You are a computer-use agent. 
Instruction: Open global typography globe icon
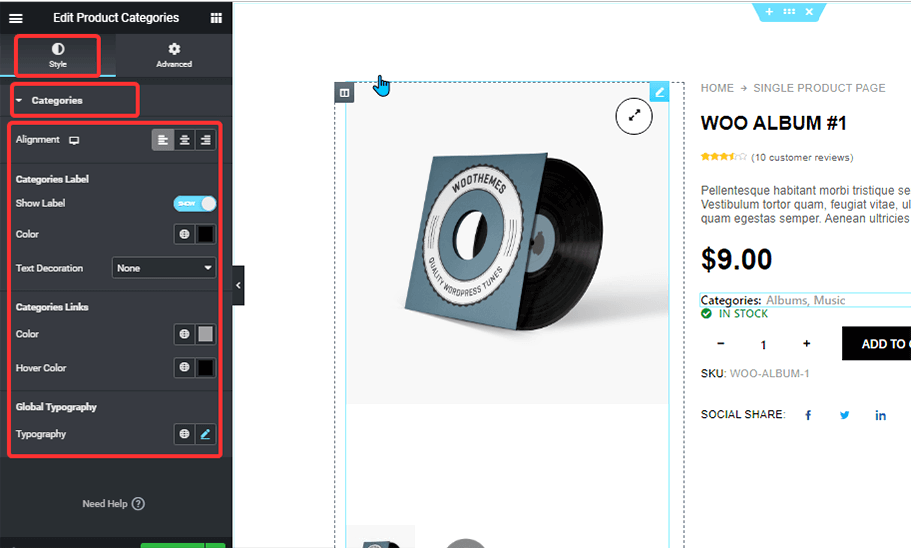click(184, 434)
